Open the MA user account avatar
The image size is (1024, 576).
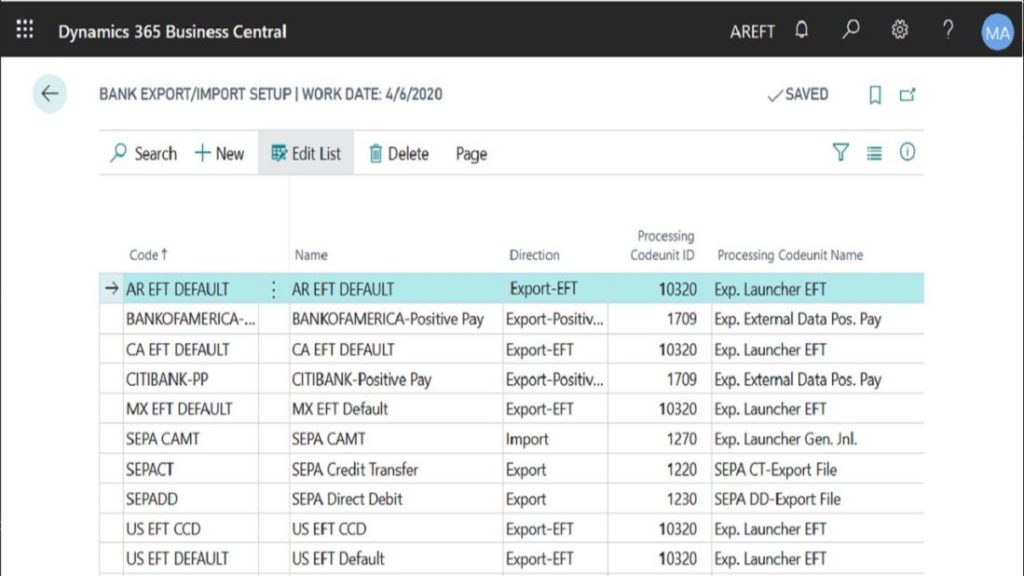pos(997,33)
